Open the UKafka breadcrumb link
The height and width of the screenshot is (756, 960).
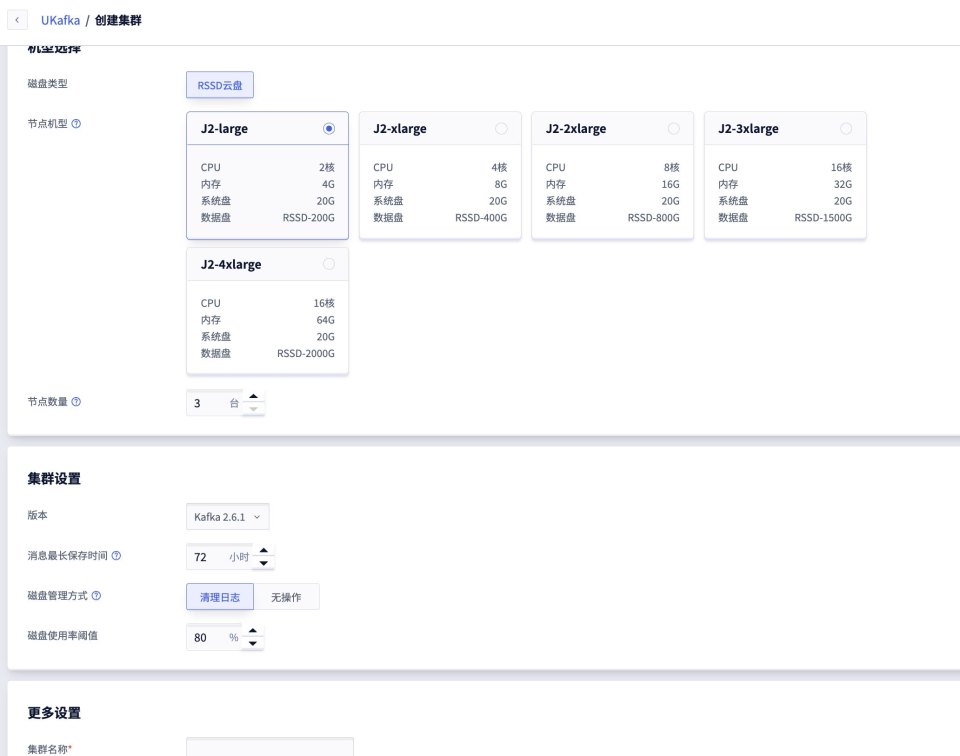tap(60, 20)
